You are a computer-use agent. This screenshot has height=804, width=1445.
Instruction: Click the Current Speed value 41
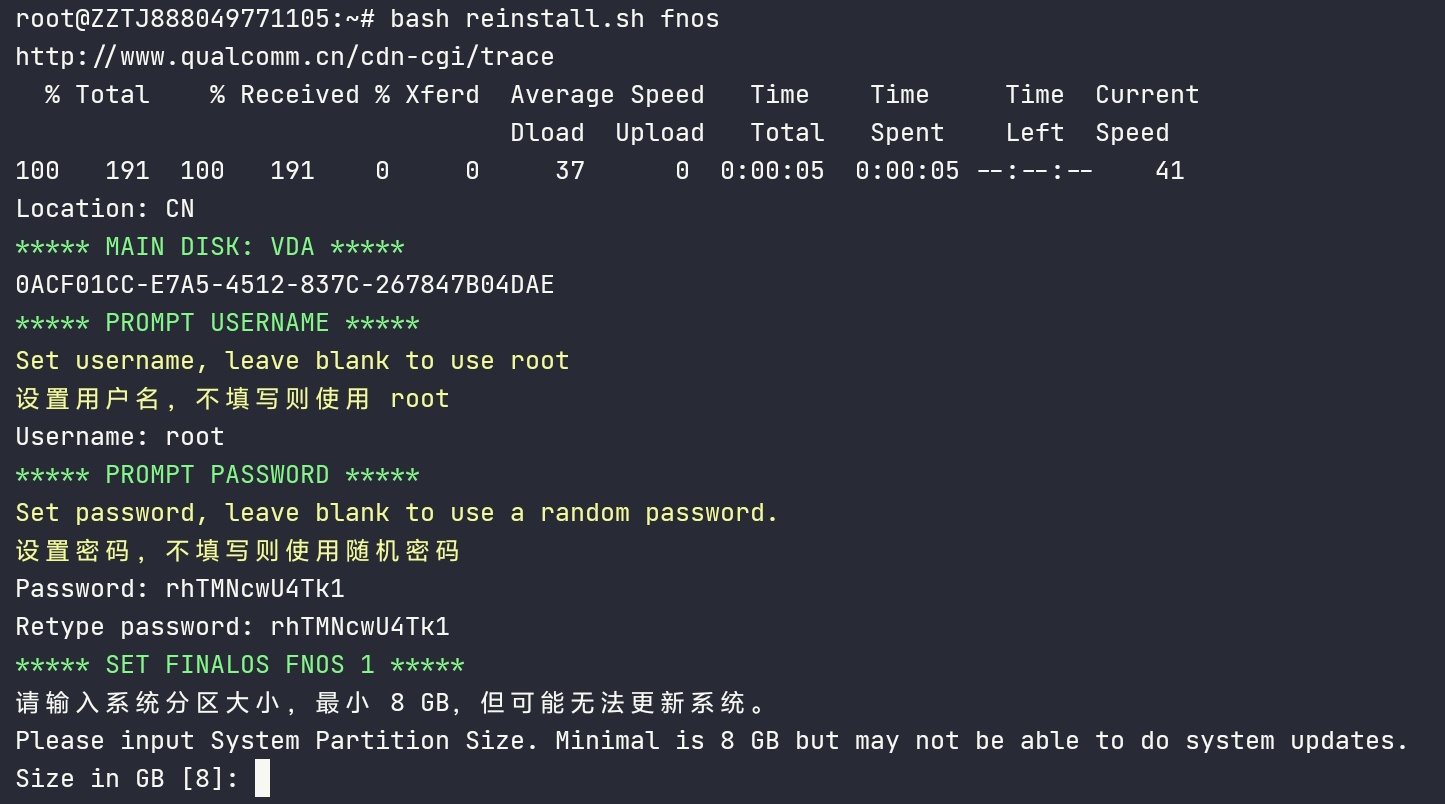tap(1170, 171)
